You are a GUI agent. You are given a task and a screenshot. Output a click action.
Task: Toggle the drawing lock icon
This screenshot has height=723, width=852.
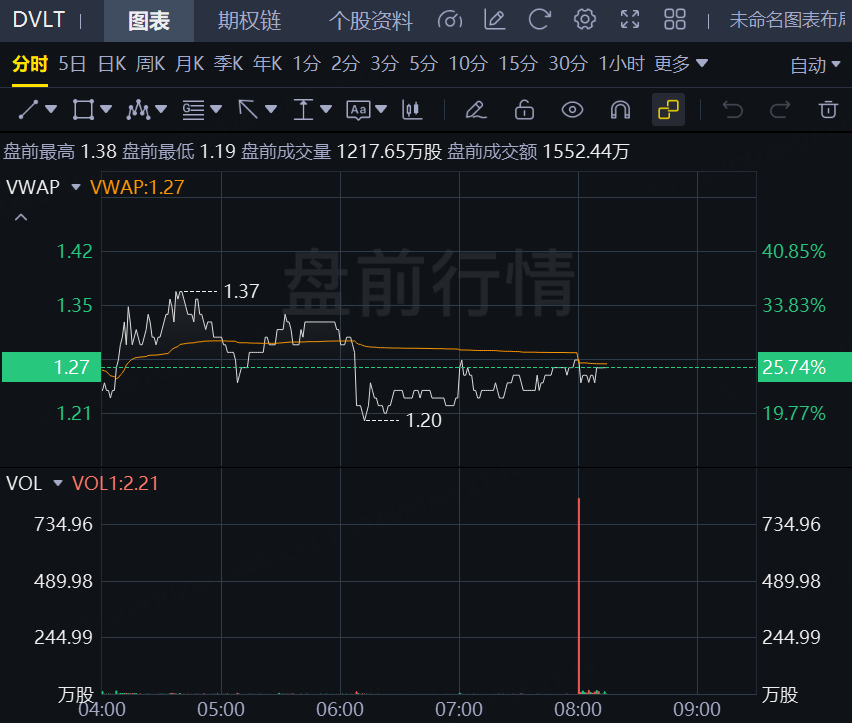tap(524, 110)
